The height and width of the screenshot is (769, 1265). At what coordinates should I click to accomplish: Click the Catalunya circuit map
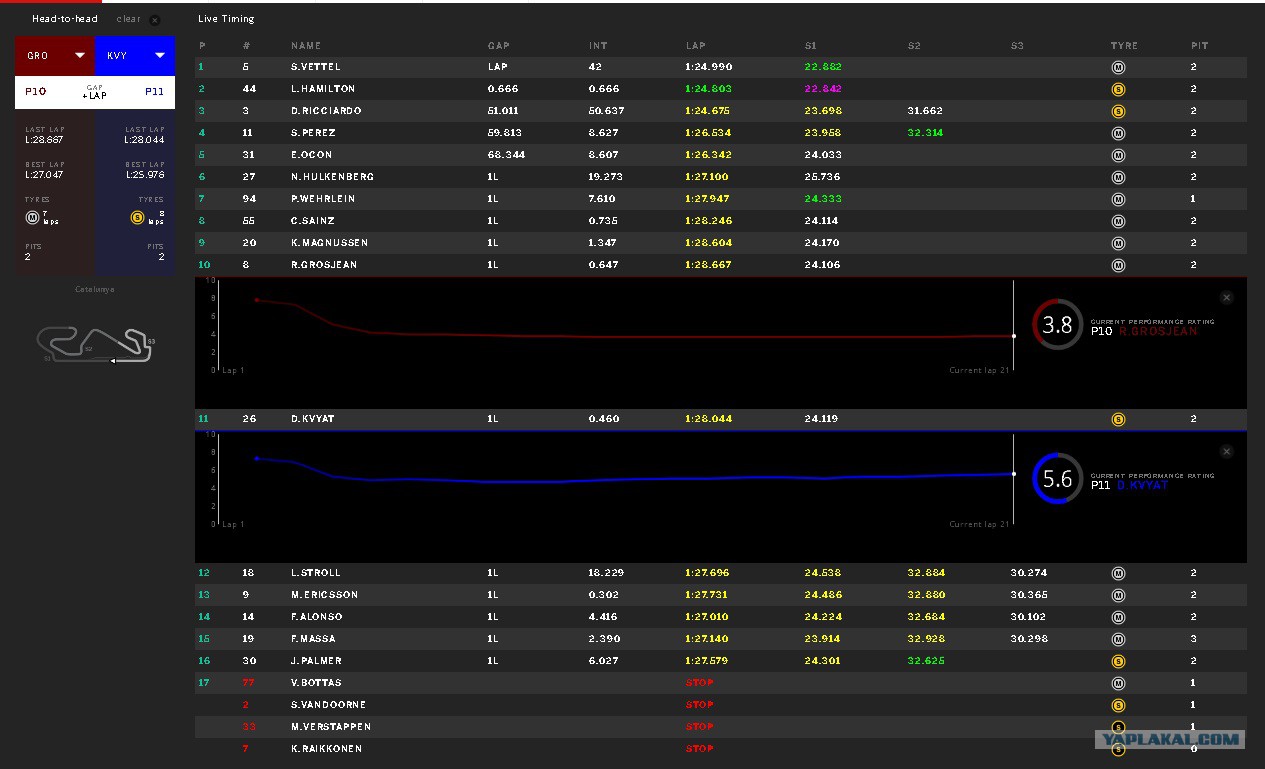97,344
